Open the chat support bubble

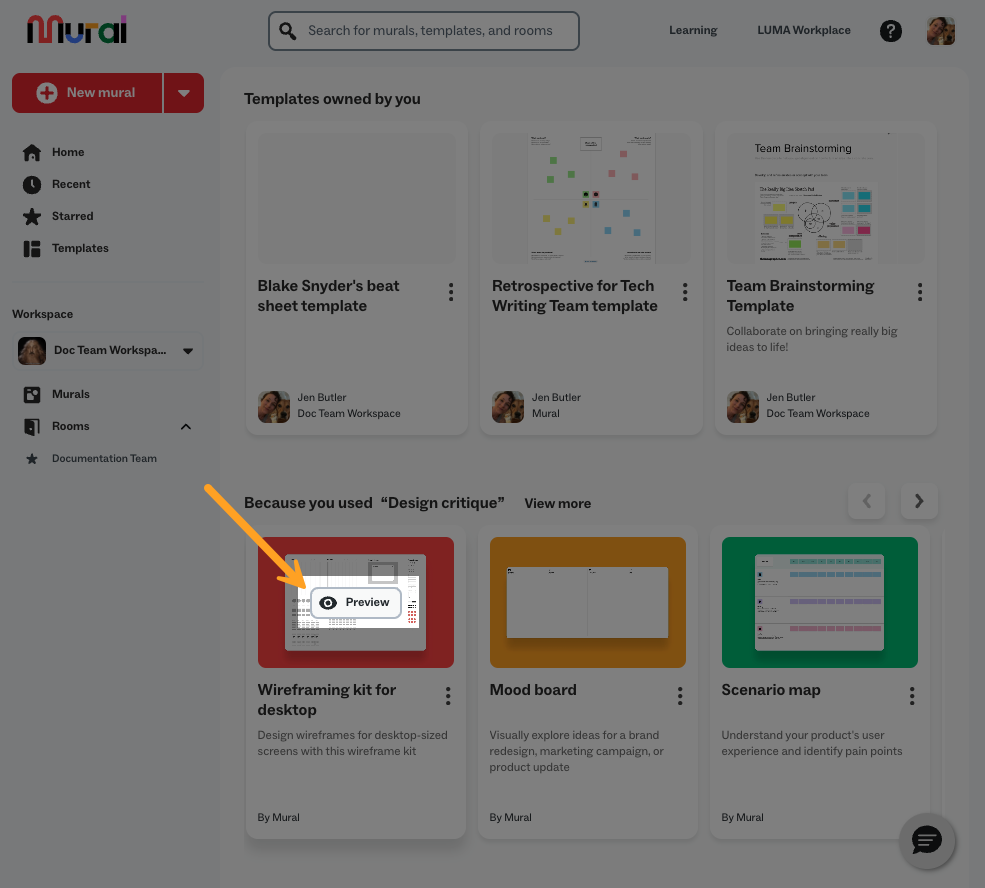927,840
